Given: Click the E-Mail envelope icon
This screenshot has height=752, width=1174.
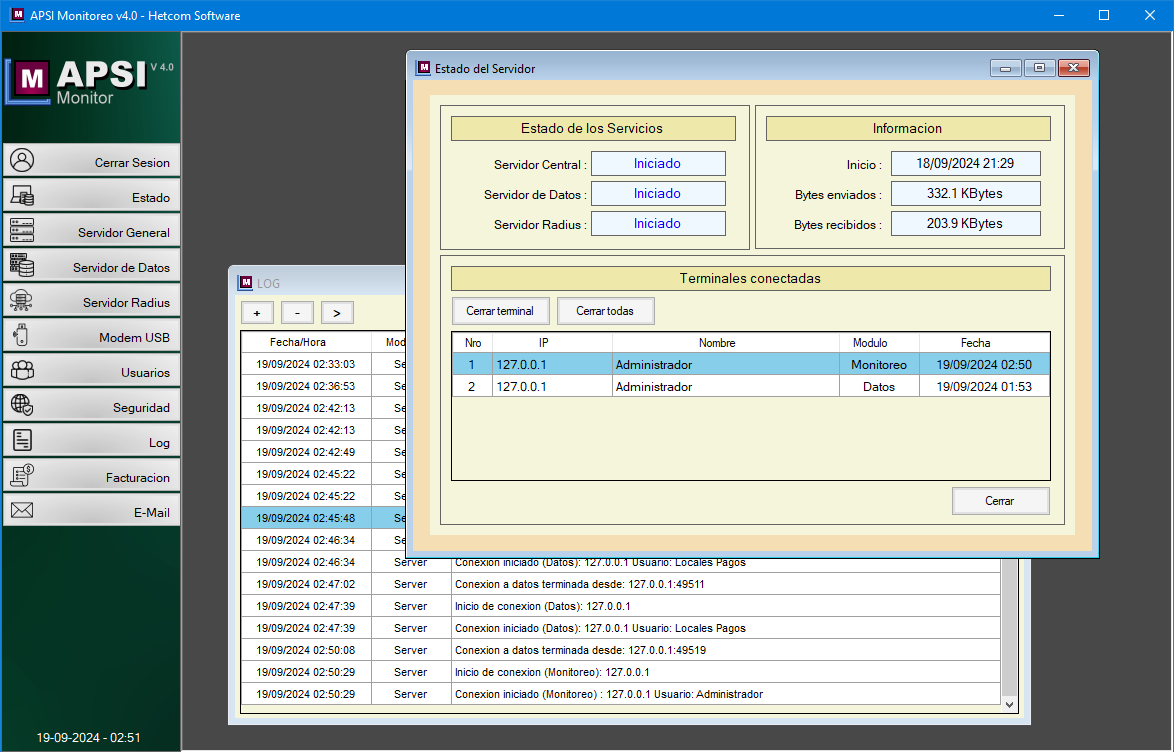Looking at the screenshot, I should 22,511.
